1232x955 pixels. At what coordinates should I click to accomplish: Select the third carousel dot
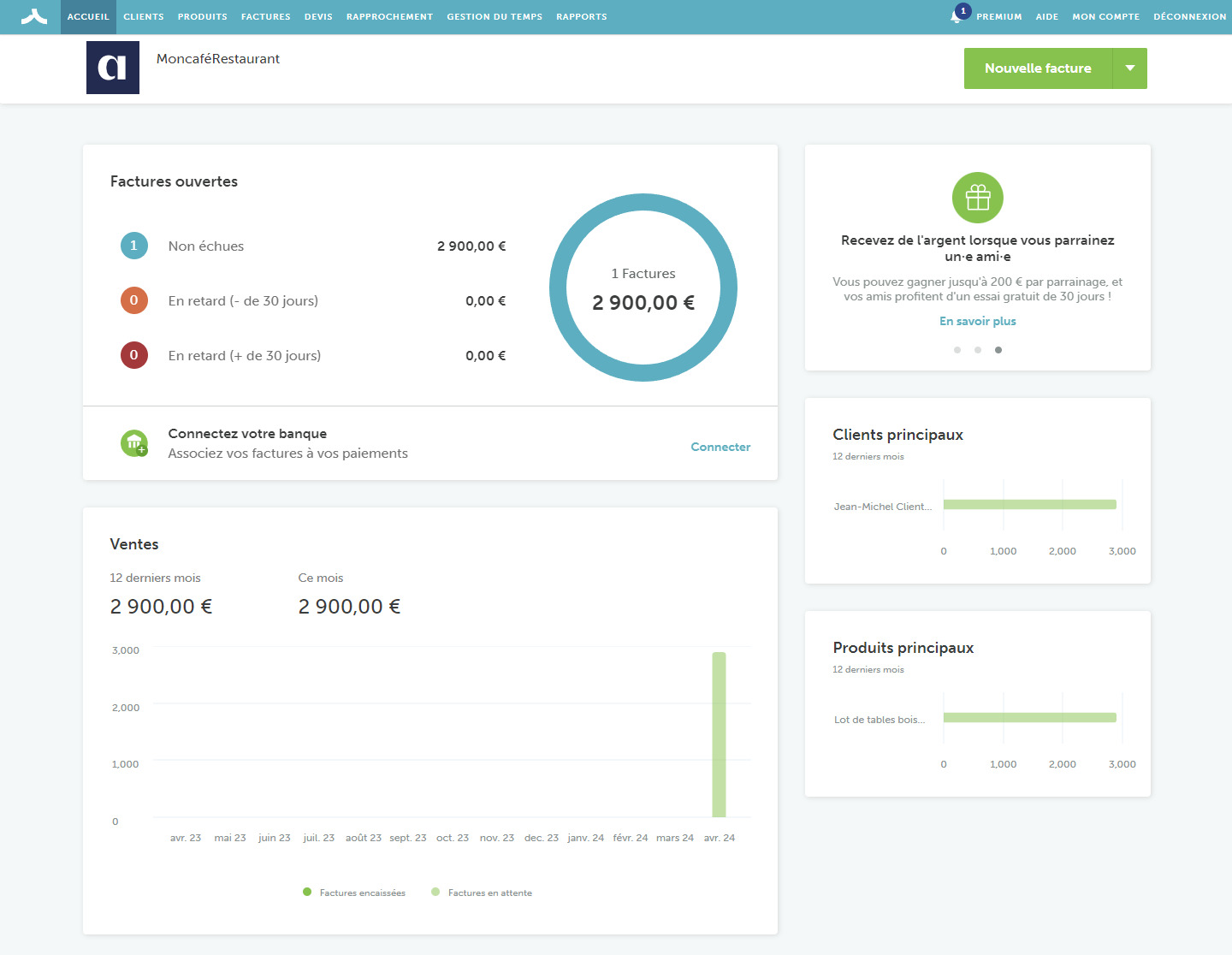pos(998,350)
